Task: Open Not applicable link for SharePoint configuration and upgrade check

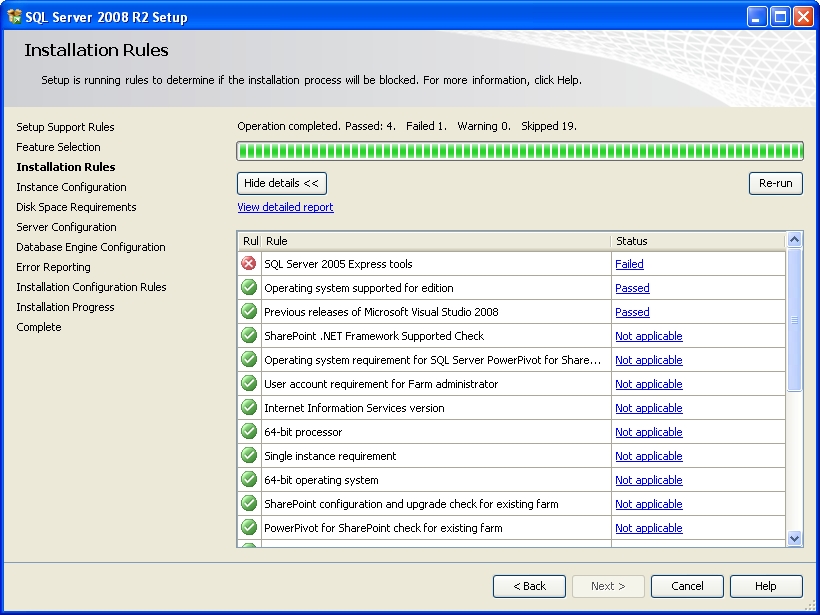Action: point(648,505)
